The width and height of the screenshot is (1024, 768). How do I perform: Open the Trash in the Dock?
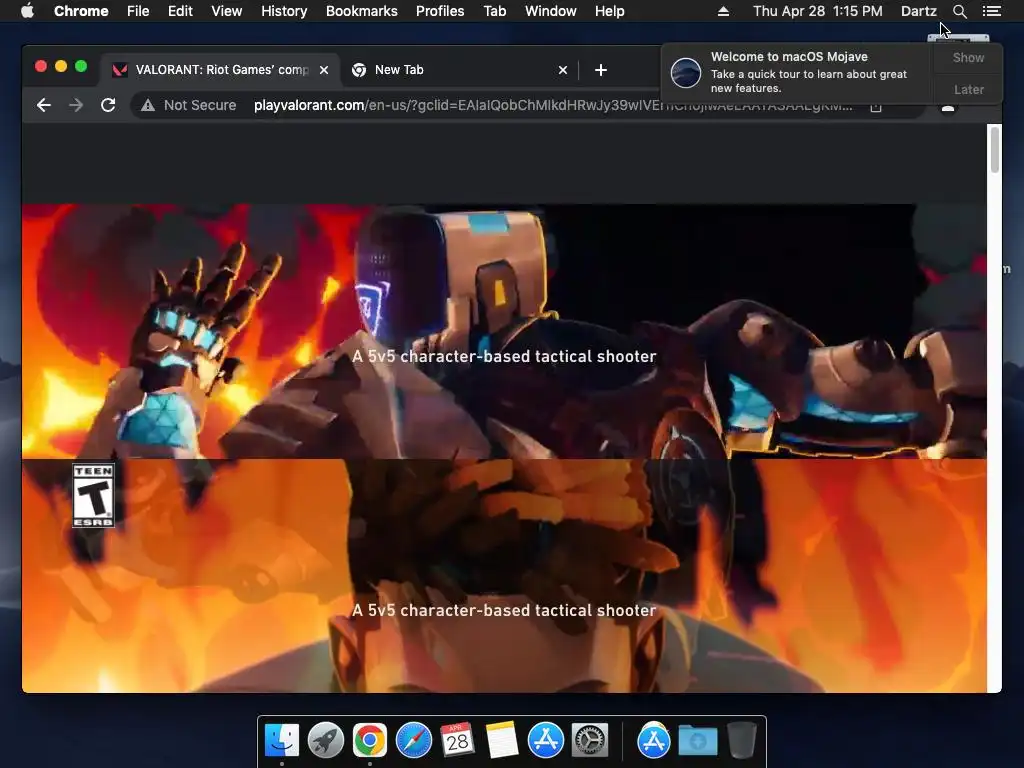pyautogui.click(x=741, y=740)
